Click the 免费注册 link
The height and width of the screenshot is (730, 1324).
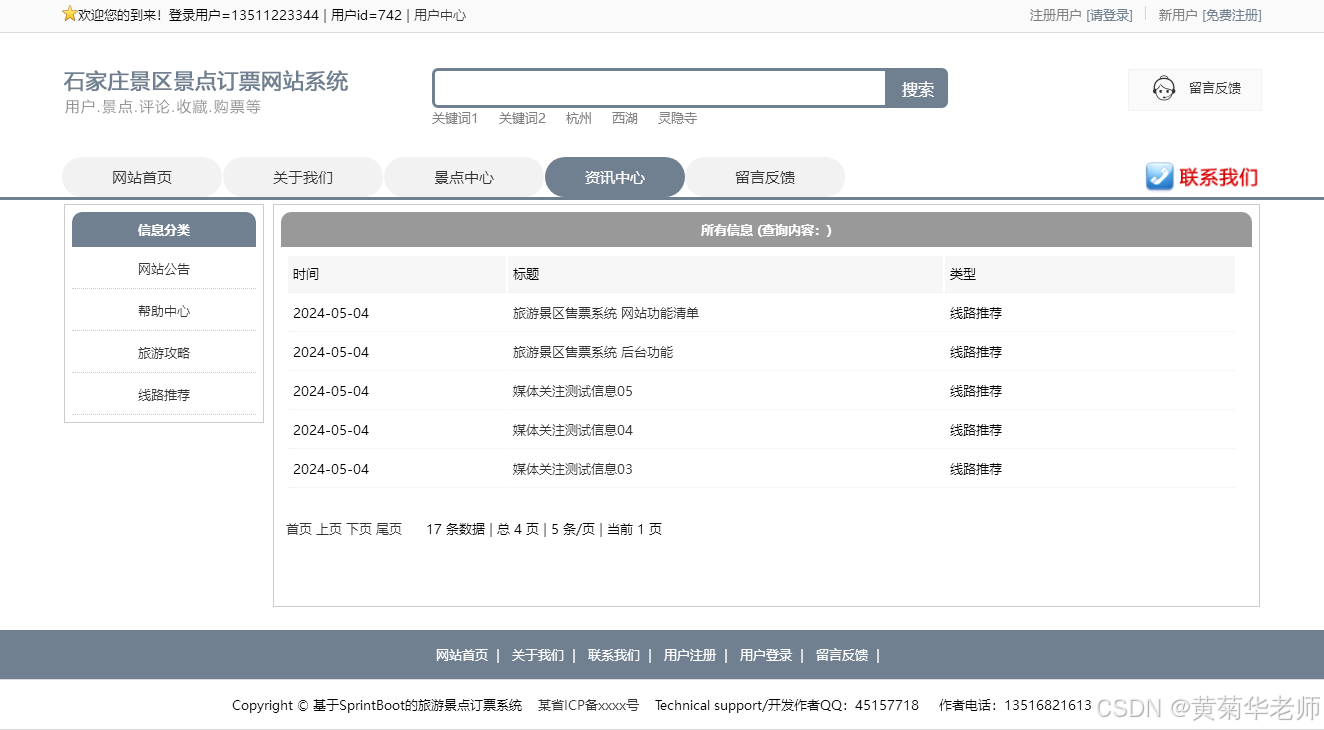click(x=1232, y=15)
